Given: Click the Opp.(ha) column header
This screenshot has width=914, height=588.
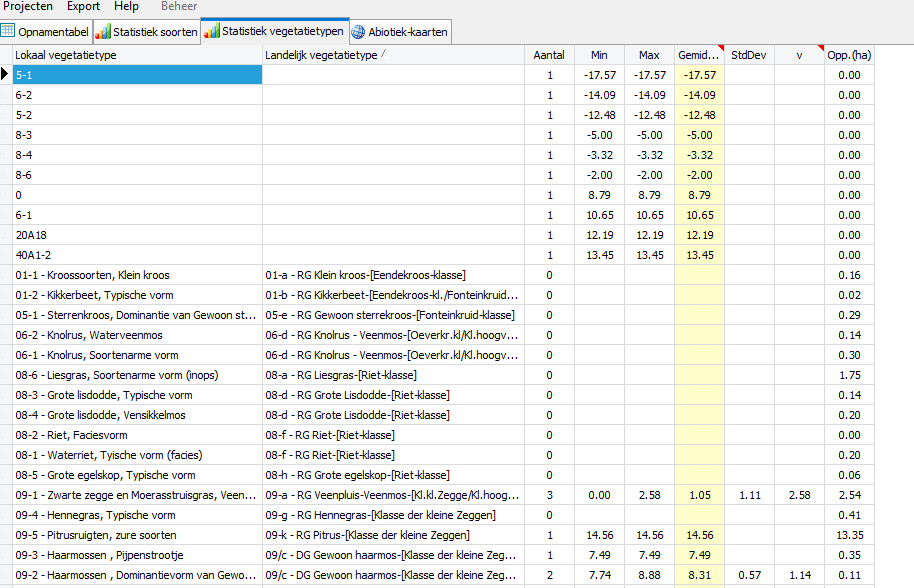Looking at the screenshot, I should [x=849, y=55].
